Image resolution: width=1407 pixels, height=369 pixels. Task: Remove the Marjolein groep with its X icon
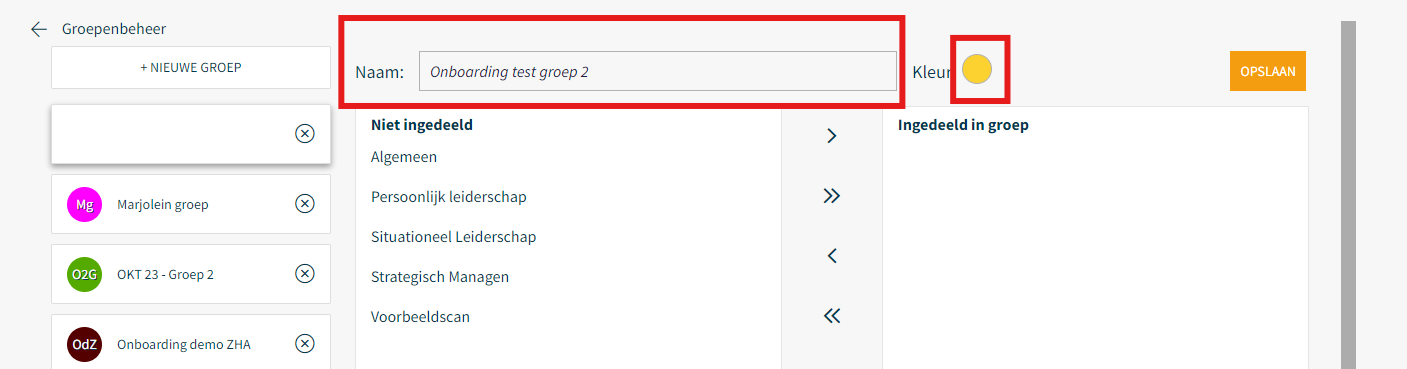pyautogui.click(x=305, y=204)
